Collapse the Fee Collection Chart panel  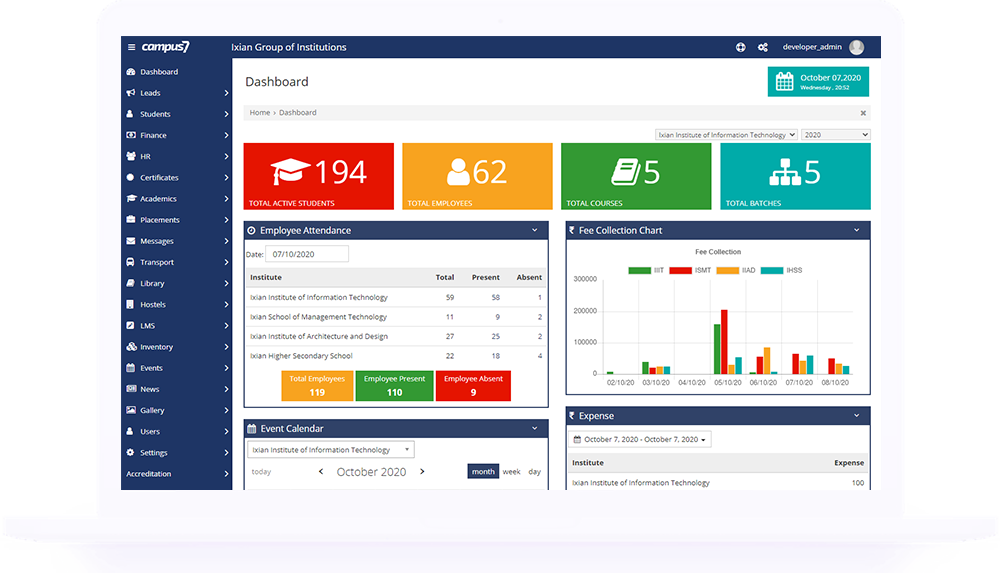click(857, 230)
